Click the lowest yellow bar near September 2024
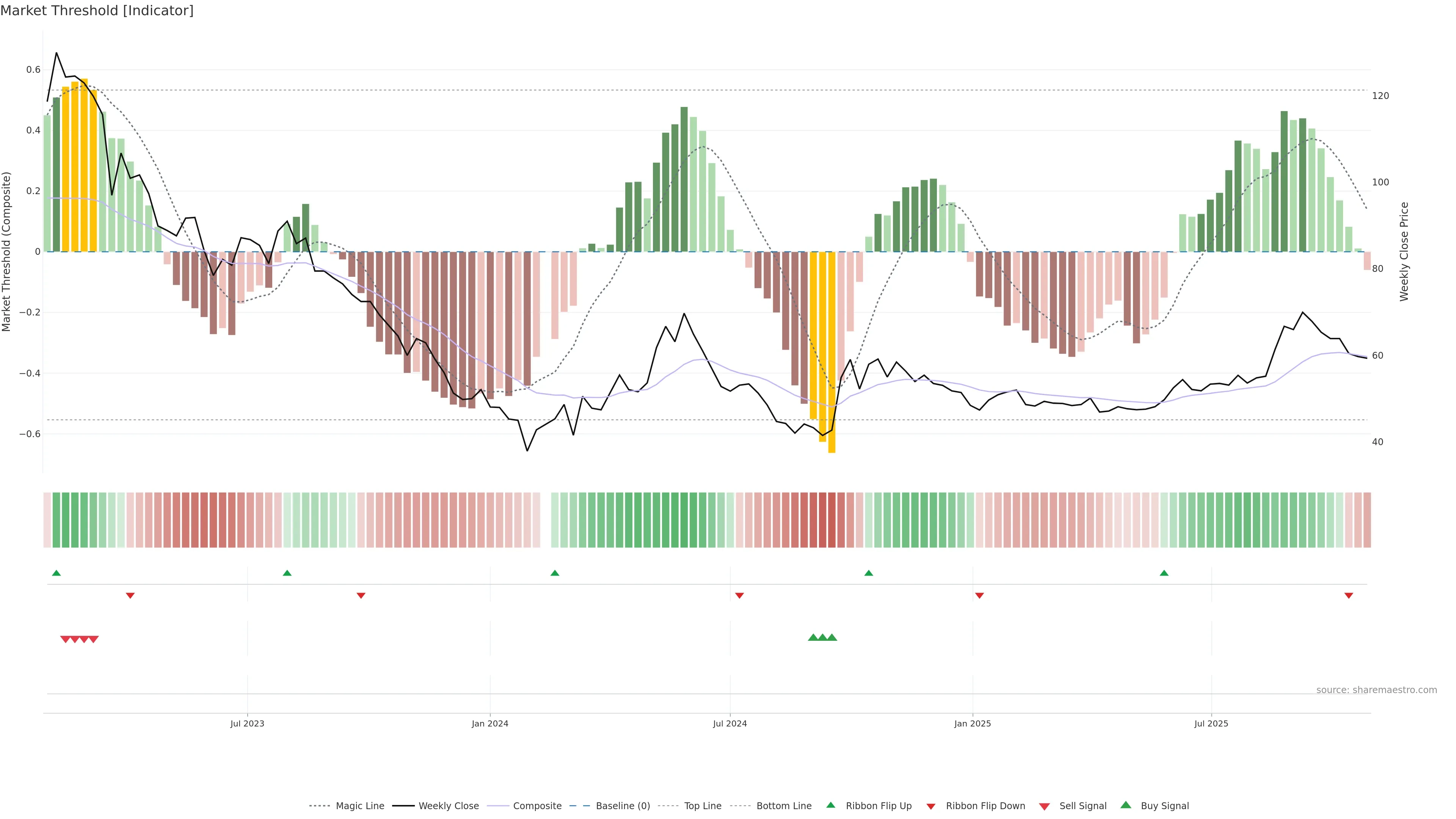This screenshot has height=819, width=1456. 832,395
